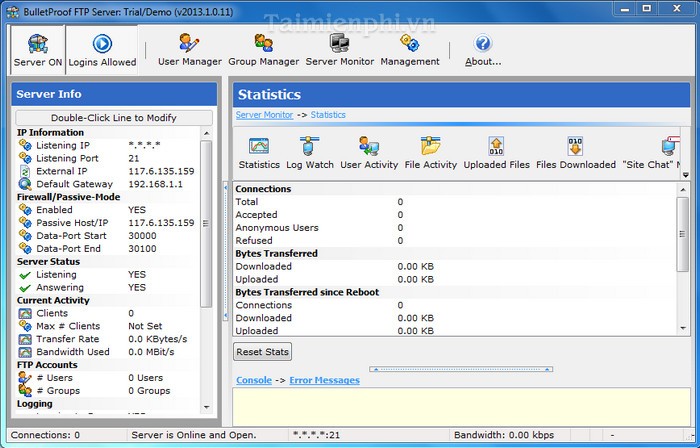Click the Server Info scrollbar up arrow
The height and width of the screenshot is (448, 700).
point(206,133)
